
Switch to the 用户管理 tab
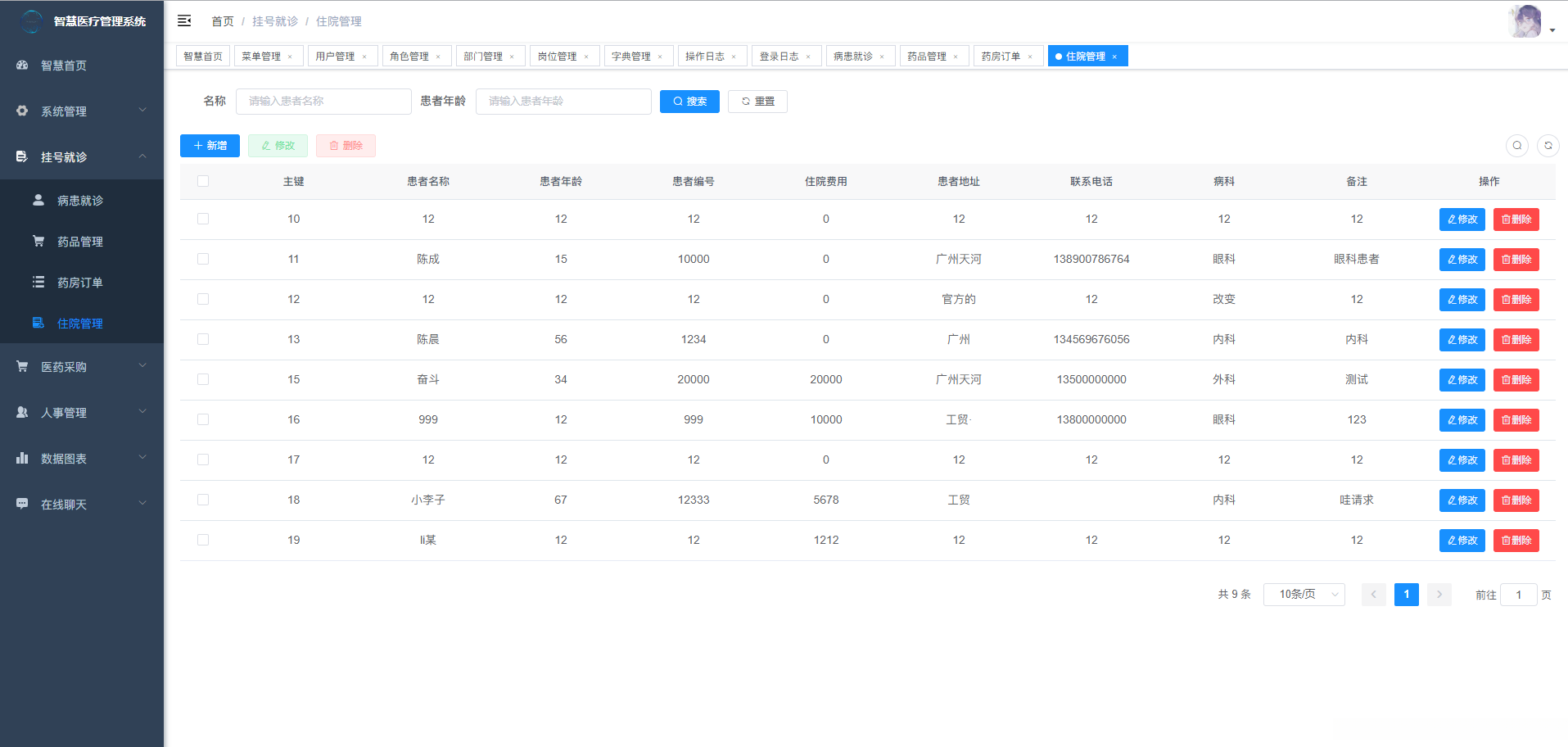(337, 56)
